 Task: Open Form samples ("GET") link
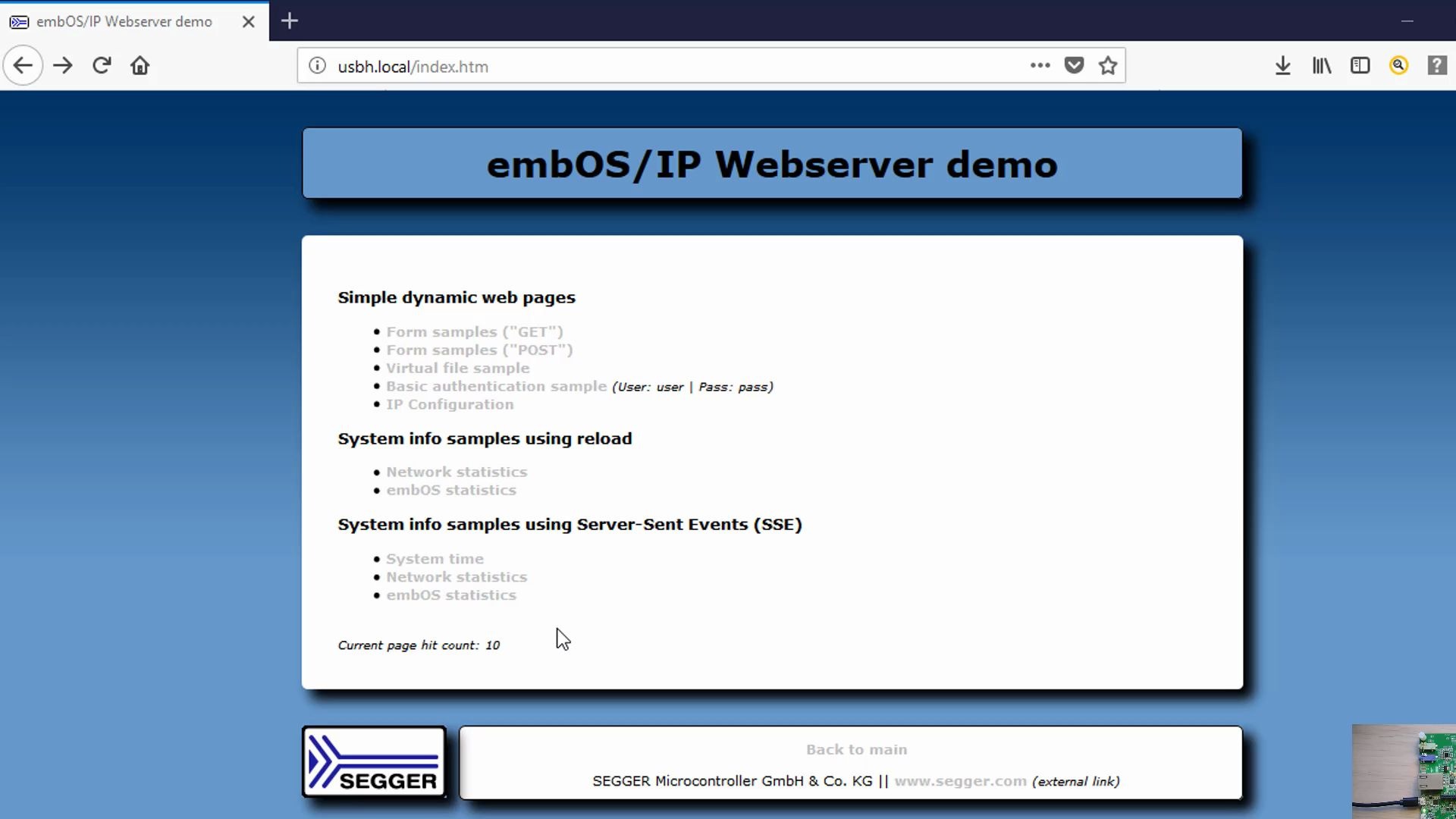(x=475, y=331)
